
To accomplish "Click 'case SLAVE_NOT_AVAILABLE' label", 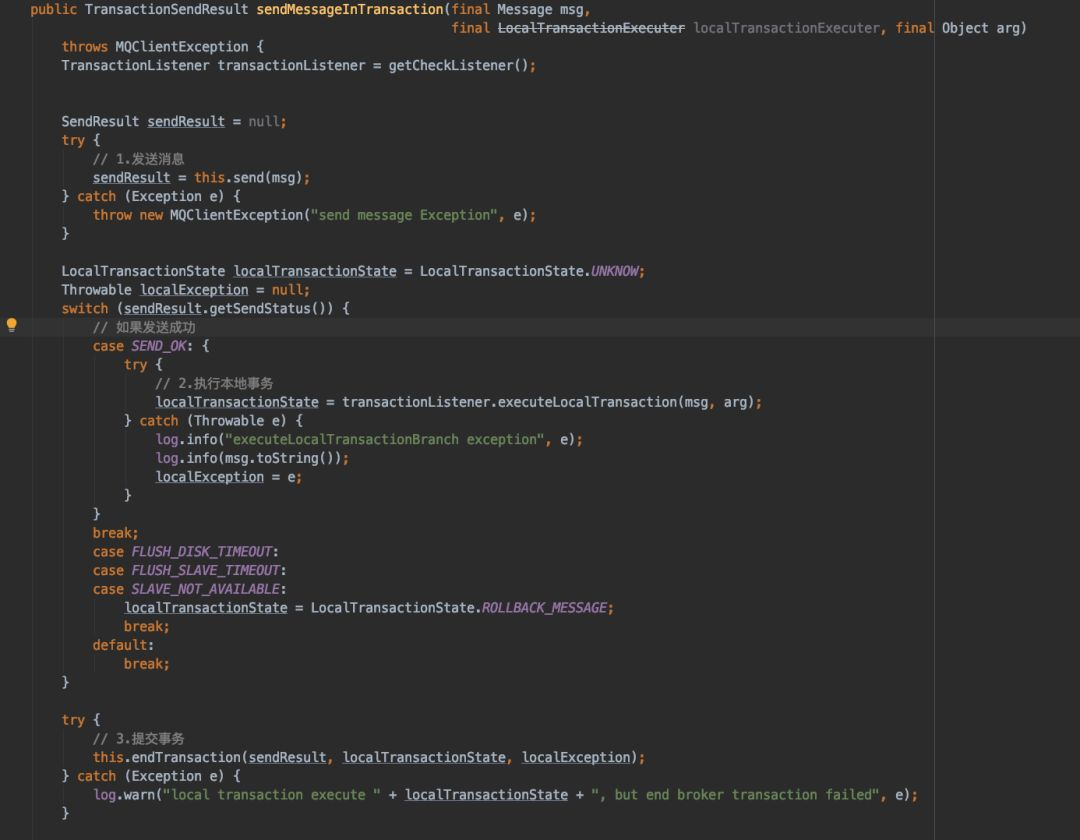I will point(189,589).
